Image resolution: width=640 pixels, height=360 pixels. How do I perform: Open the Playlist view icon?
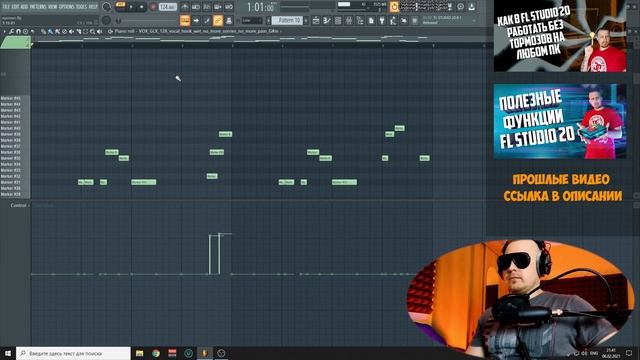tap(316, 20)
